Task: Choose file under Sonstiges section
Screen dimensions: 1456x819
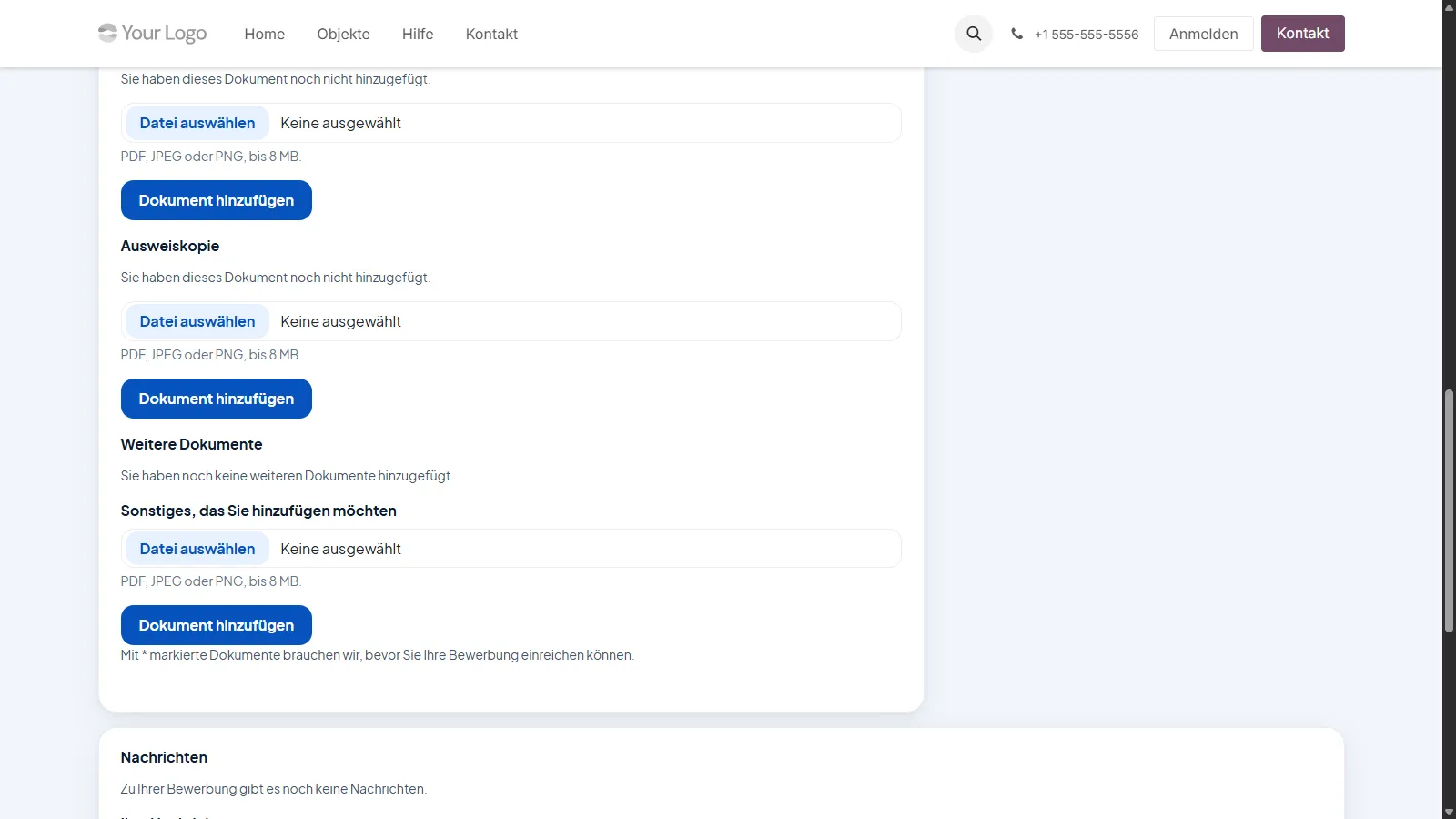Action: coord(197,549)
